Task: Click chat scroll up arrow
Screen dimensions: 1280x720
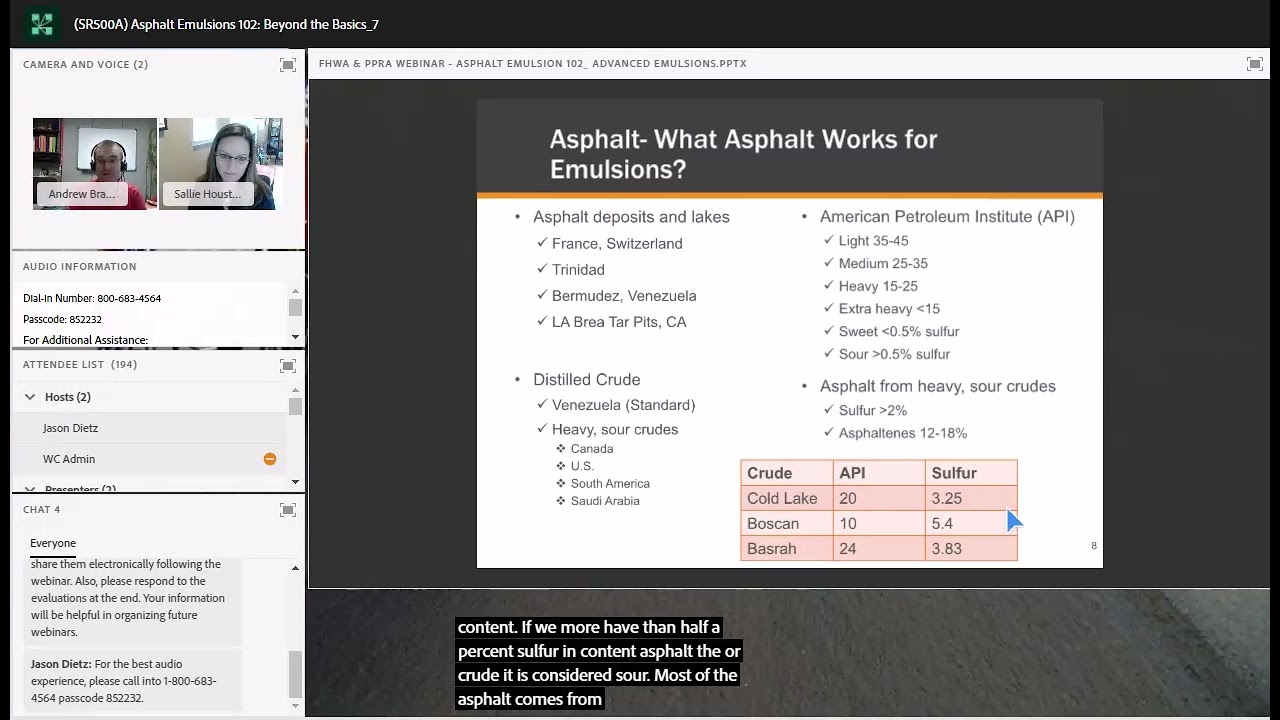Action: coord(295,568)
